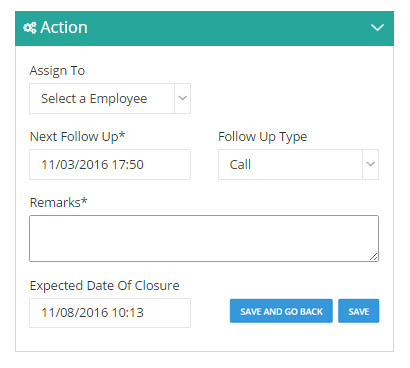The height and width of the screenshot is (368, 410).
Task: Click the Action panel title text
Action: click(x=64, y=28)
